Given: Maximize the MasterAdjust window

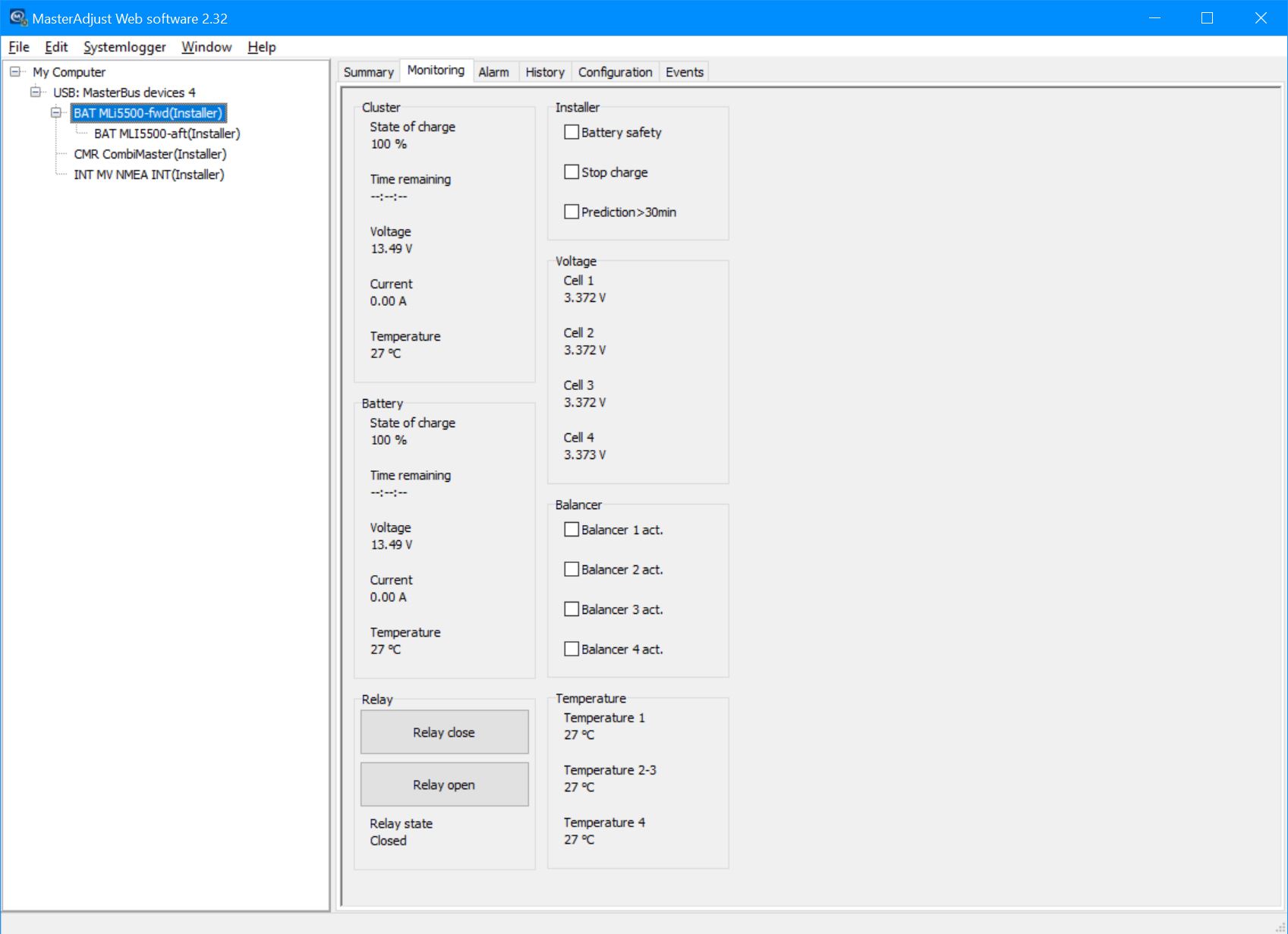Looking at the screenshot, I should click(1208, 17).
